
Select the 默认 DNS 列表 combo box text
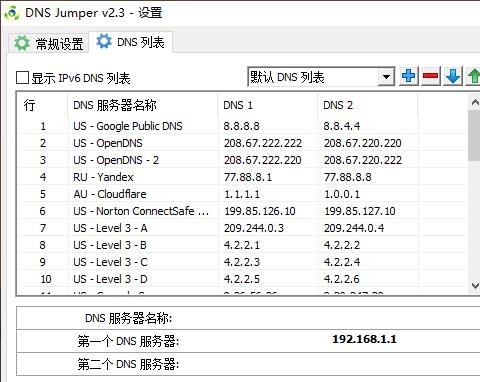tap(287, 77)
